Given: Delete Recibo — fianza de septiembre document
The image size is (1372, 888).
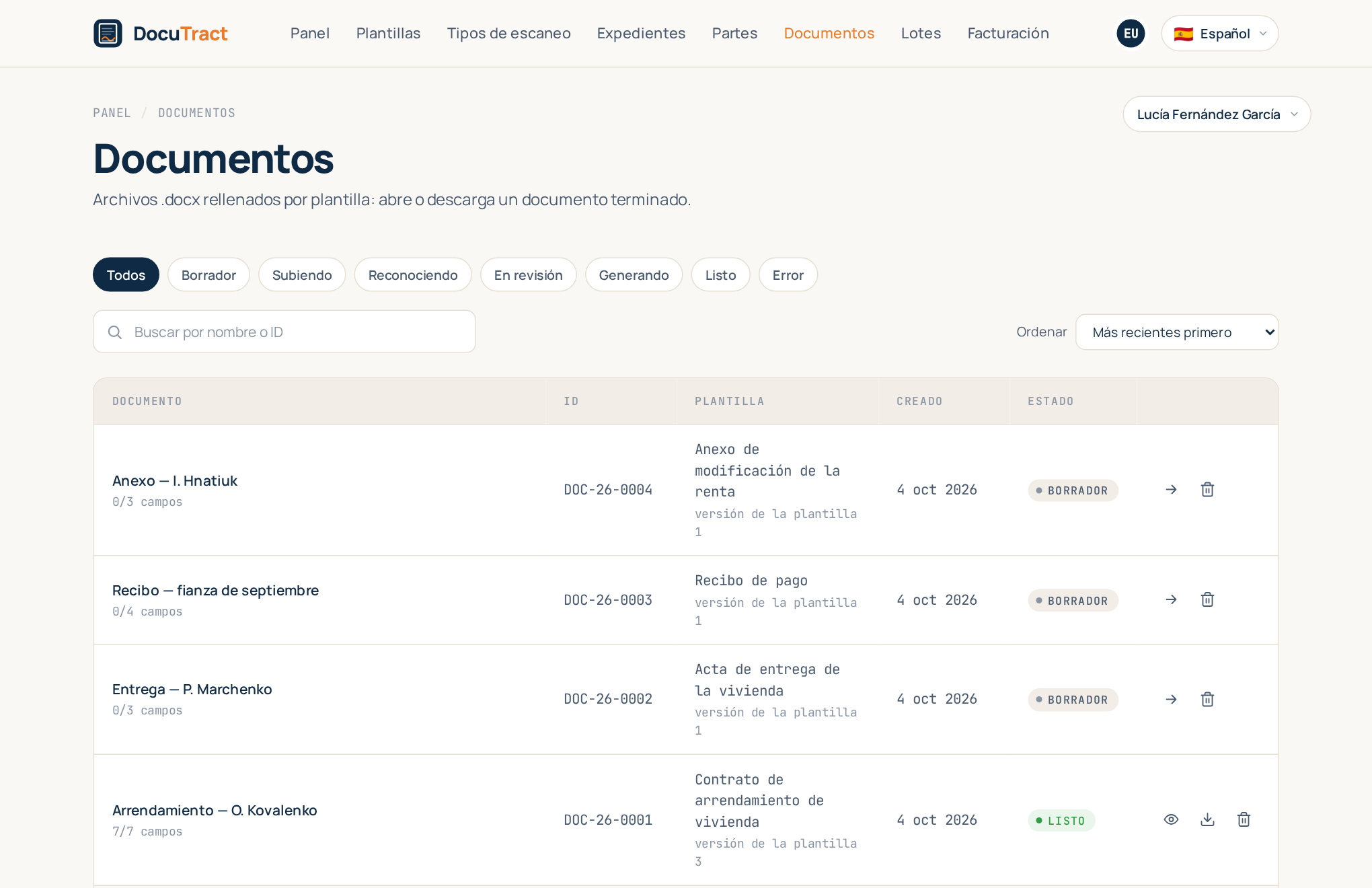Looking at the screenshot, I should 1207,599.
